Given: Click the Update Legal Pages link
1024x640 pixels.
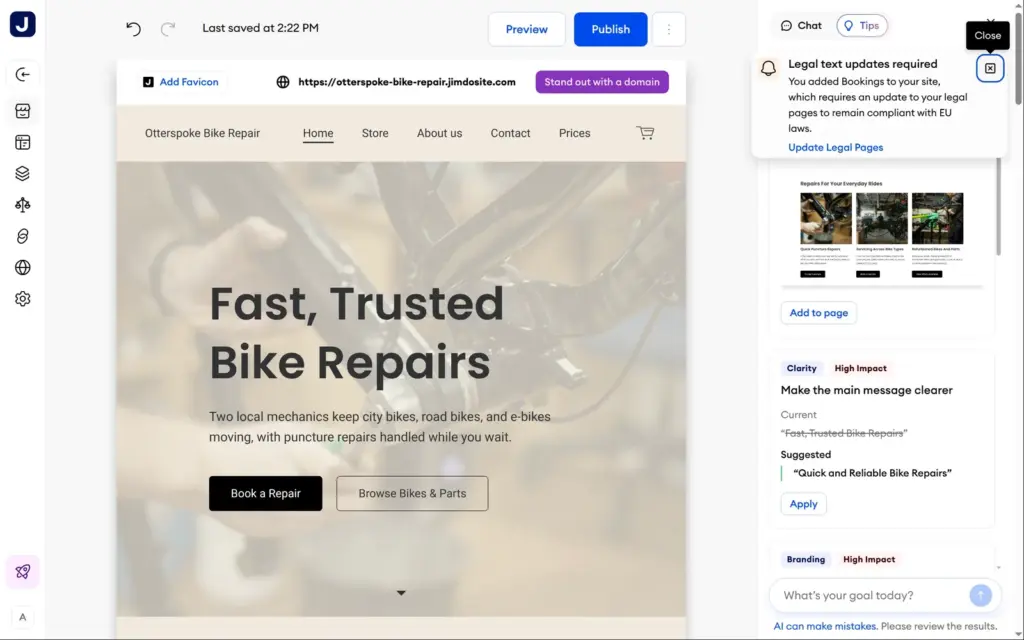Looking at the screenshot, I should (835, 148).
